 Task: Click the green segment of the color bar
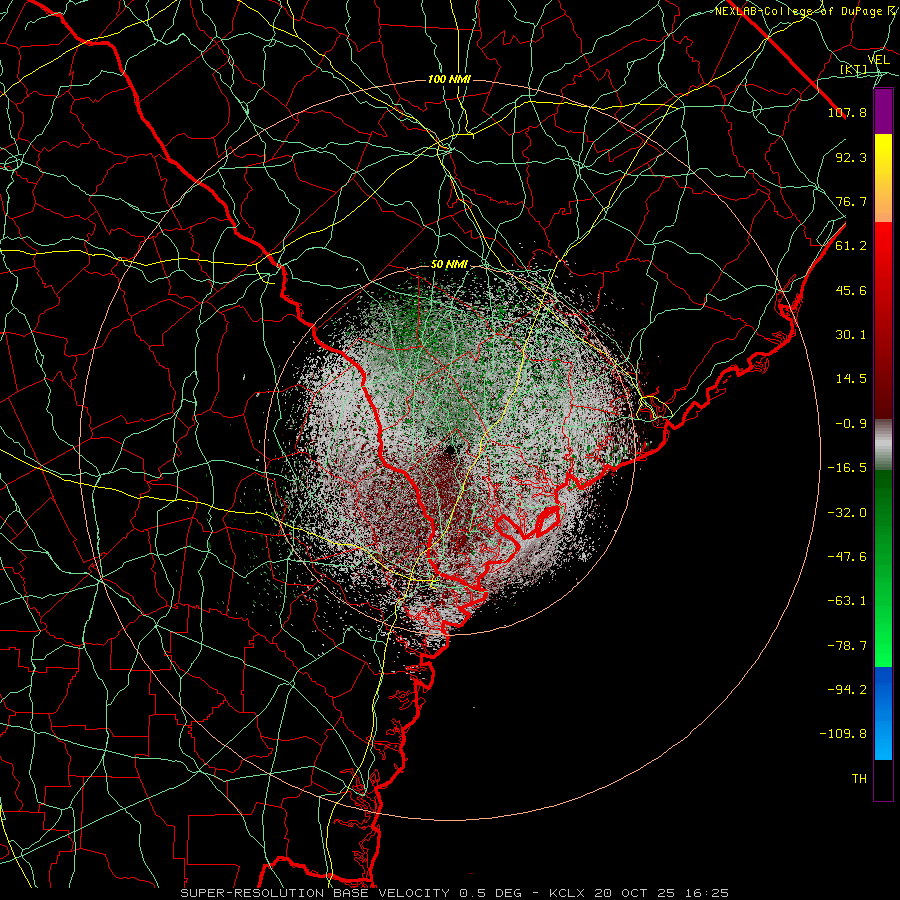coord(883,569)
